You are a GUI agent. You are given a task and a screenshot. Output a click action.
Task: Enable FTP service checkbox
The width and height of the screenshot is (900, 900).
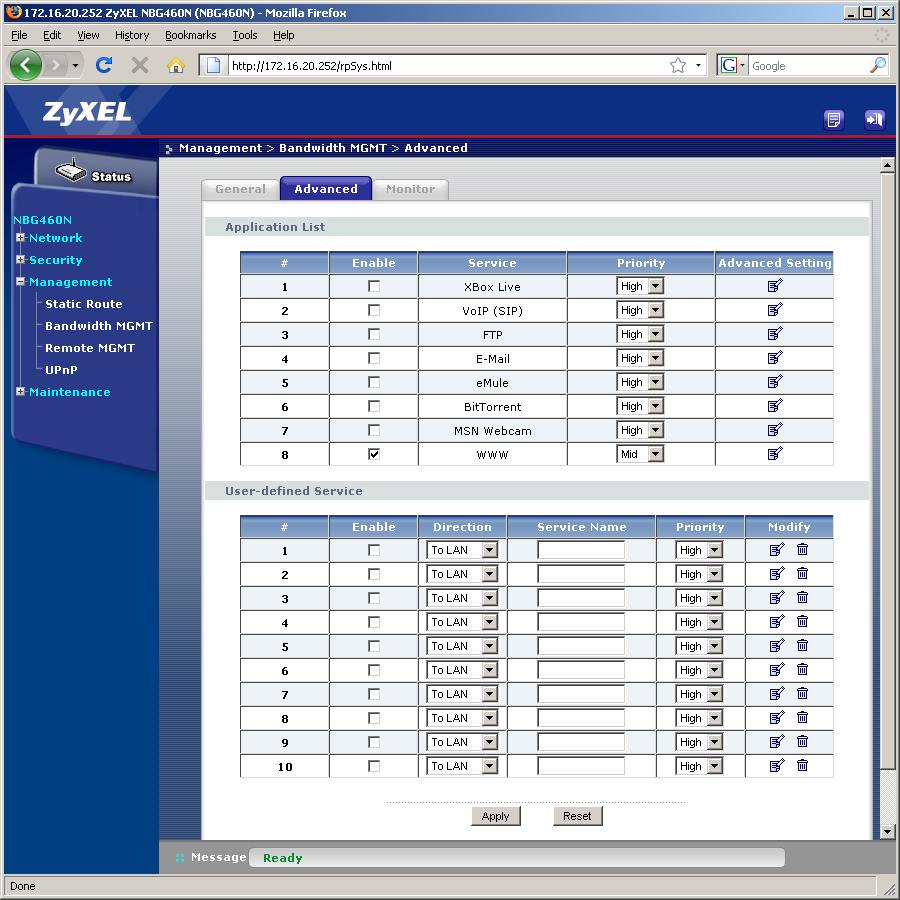[x=374, y=334]
